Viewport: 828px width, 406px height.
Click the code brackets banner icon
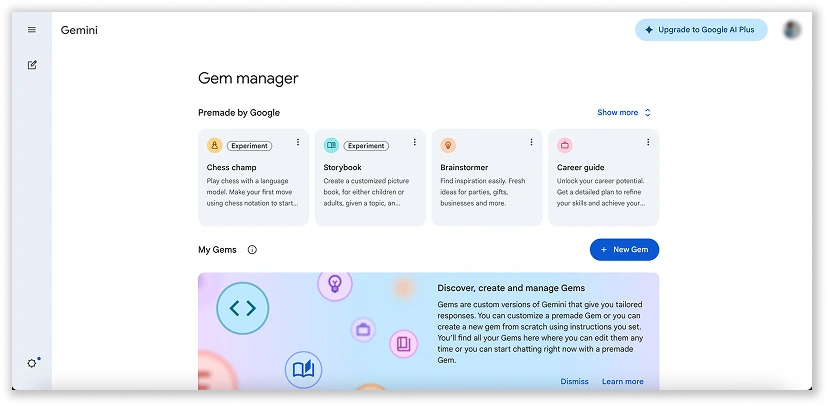[243, 308]
